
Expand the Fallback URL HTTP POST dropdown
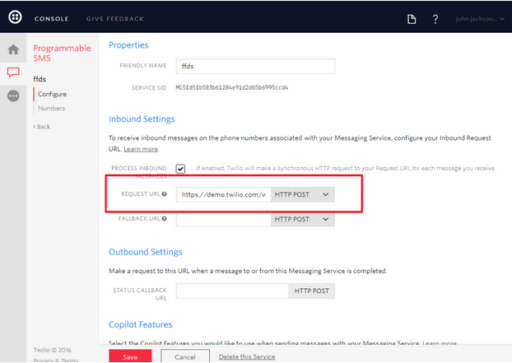pos(303,219)
